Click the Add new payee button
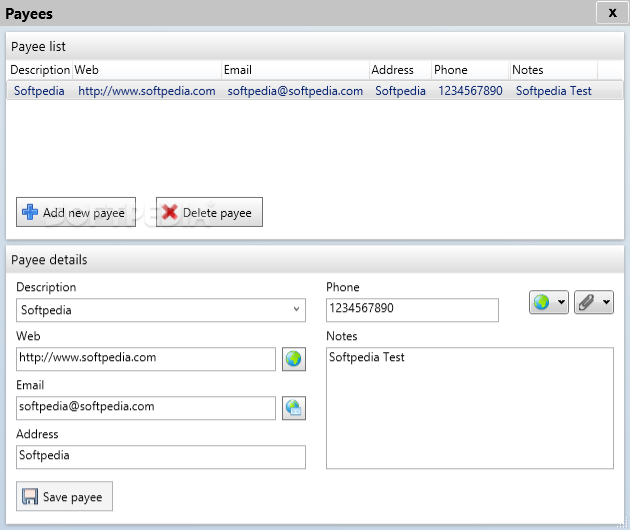The height and width of the screenshot is (530, 630). [76, 212]
